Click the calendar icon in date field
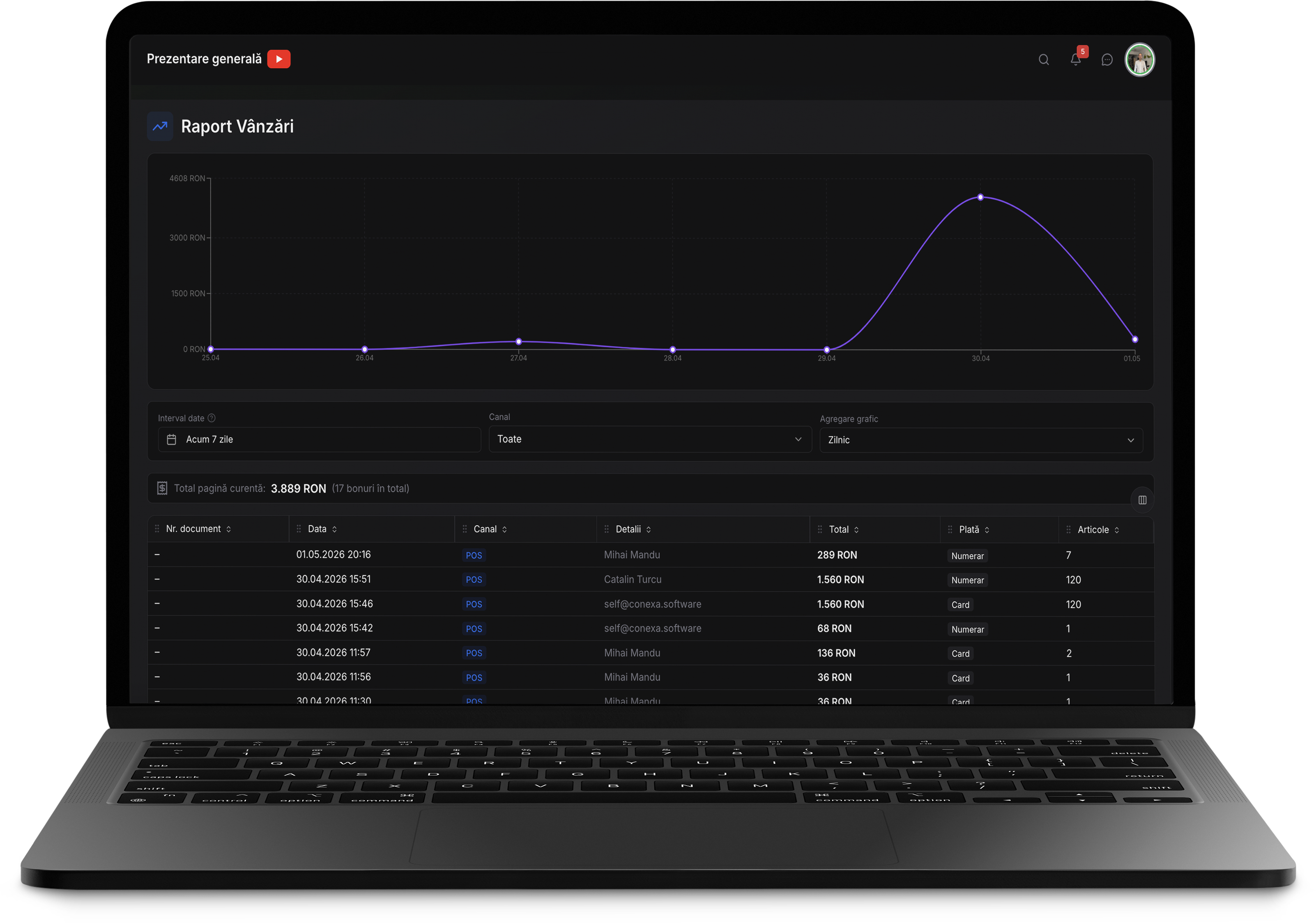This screenshot has height=923, width=1316. (x=171, y=439)
